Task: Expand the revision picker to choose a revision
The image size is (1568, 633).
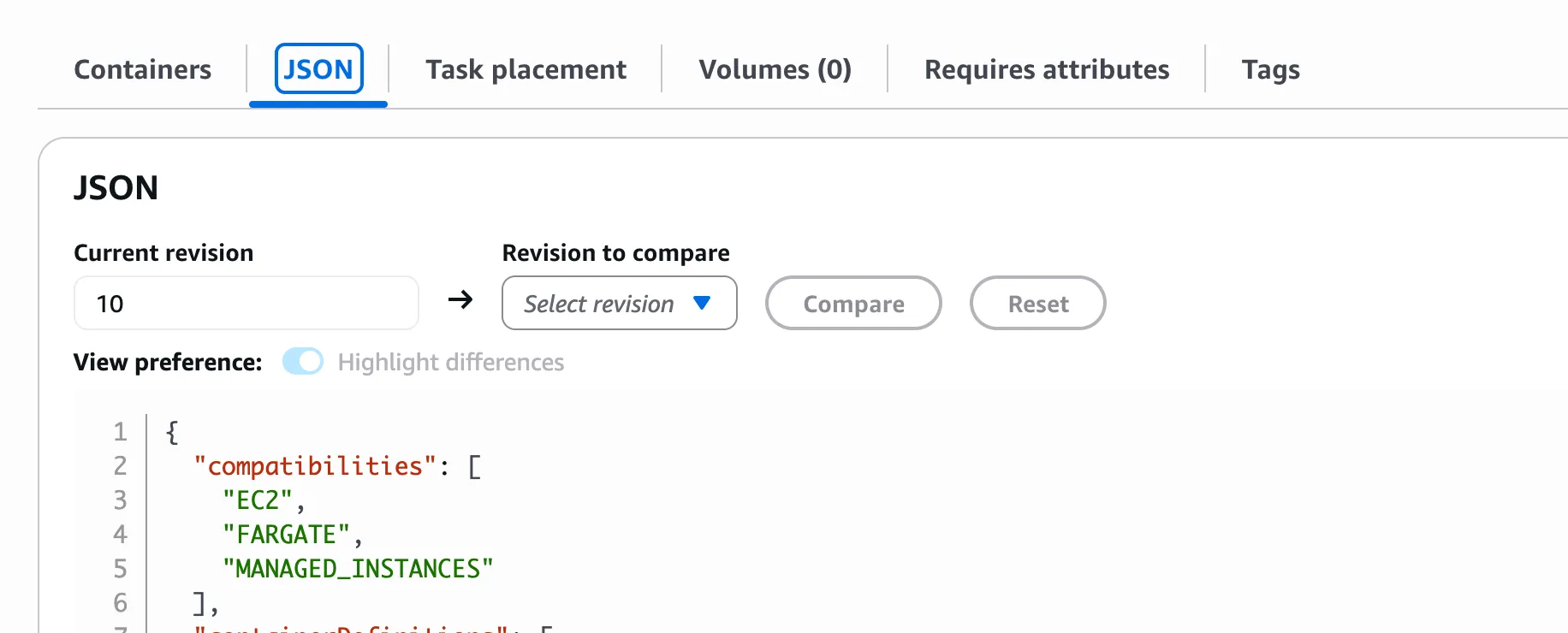Action: coord(618,304)
